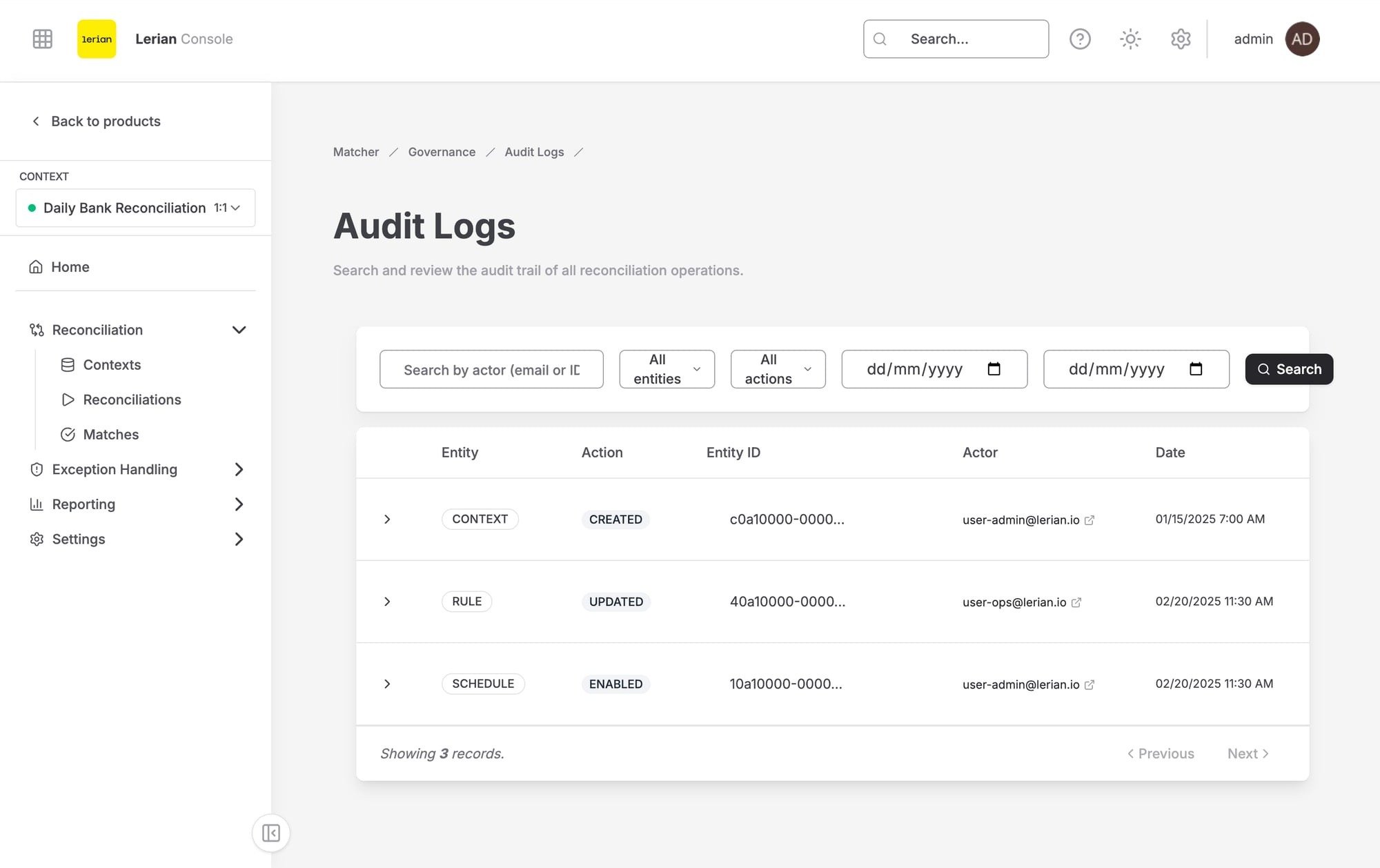Expand the CONTEXT audit row
The width and height of the screenshot is (1380, 868).
(387, 519)
